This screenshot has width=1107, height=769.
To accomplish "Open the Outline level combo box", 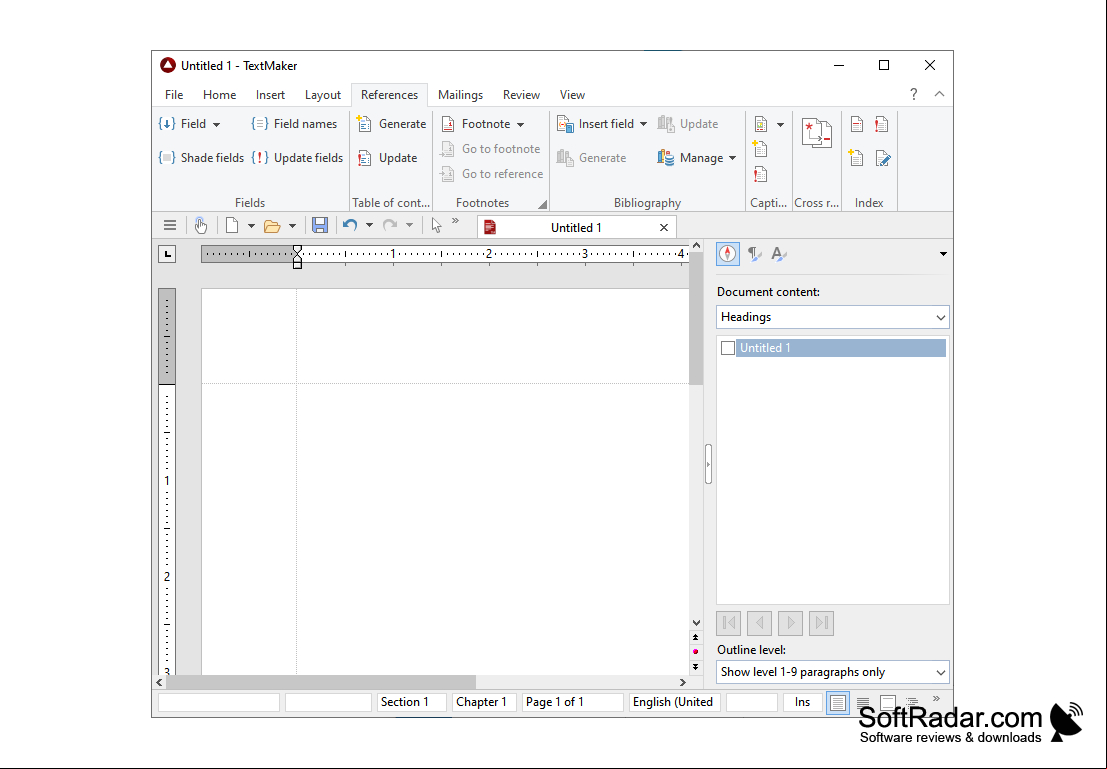I will click(832, 672).
